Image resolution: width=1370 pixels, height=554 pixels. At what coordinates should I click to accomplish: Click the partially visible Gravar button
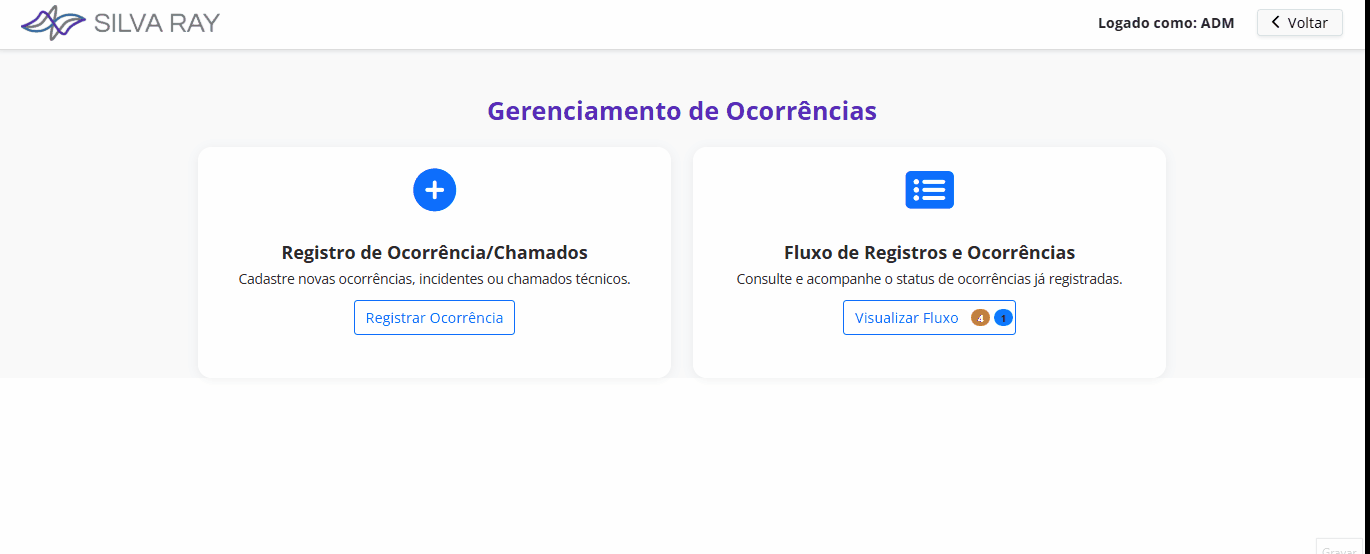coord(1340,548)
